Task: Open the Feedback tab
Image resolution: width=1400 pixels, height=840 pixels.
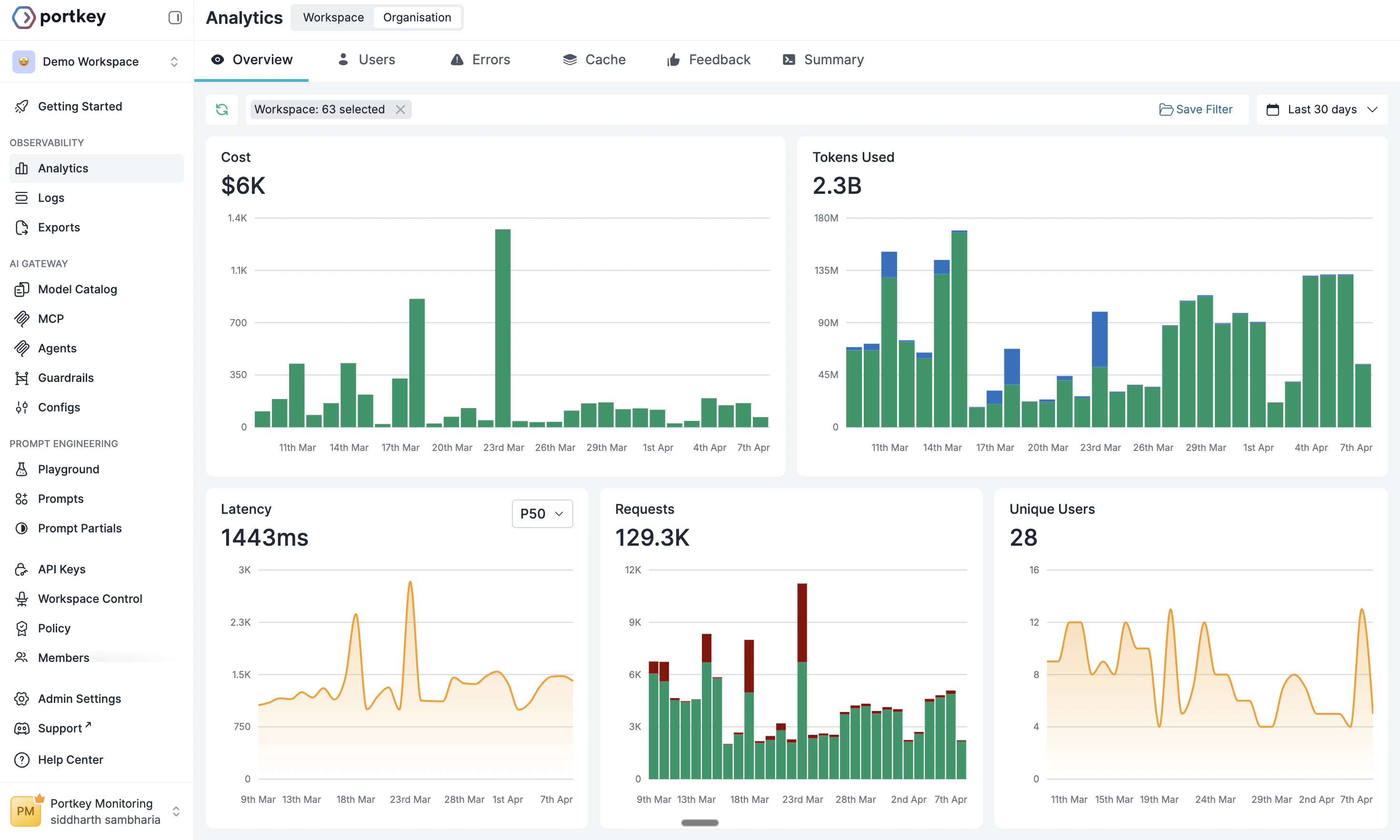Action: coord(708,59)
